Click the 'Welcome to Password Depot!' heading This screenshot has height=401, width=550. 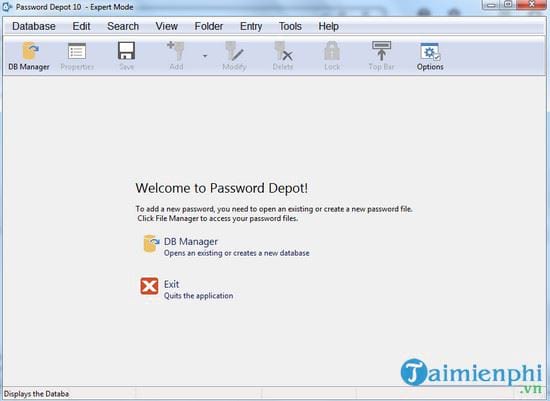click(x=222, y=188)
